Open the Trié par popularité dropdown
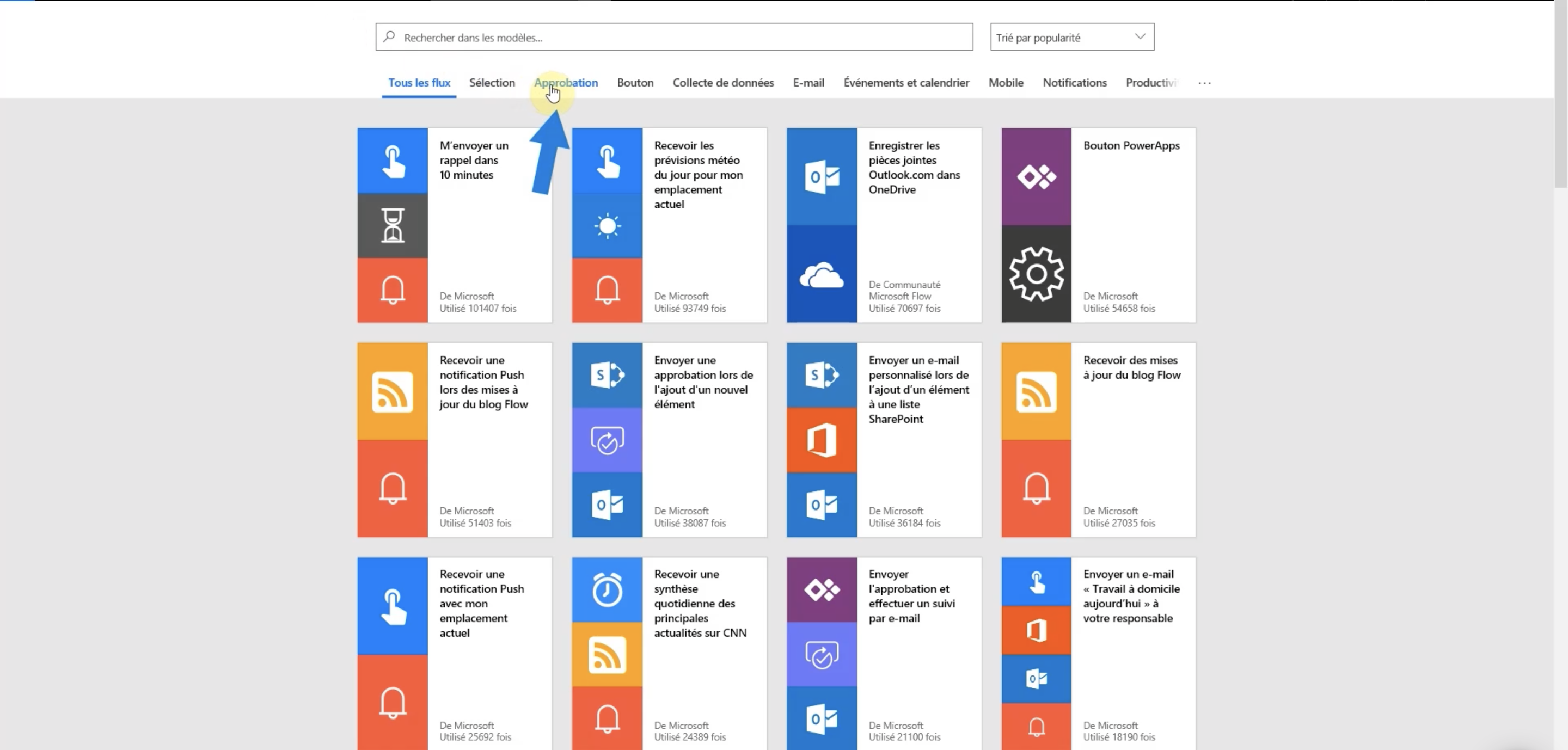 click(x=1072, y=37)
